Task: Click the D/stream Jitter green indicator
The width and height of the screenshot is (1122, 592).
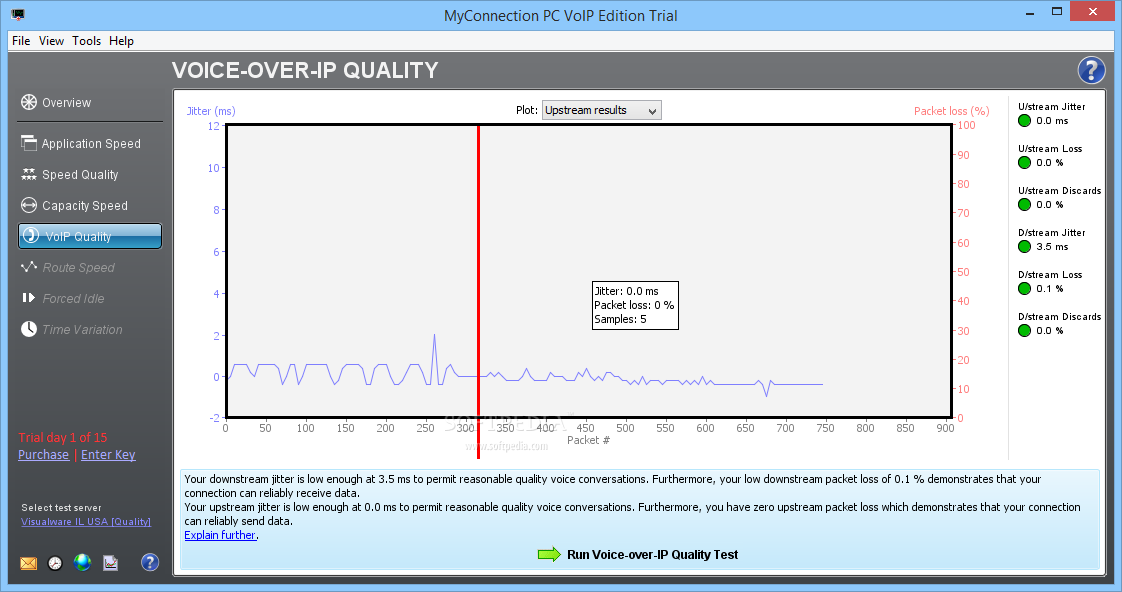Action: pos(1024,246)
